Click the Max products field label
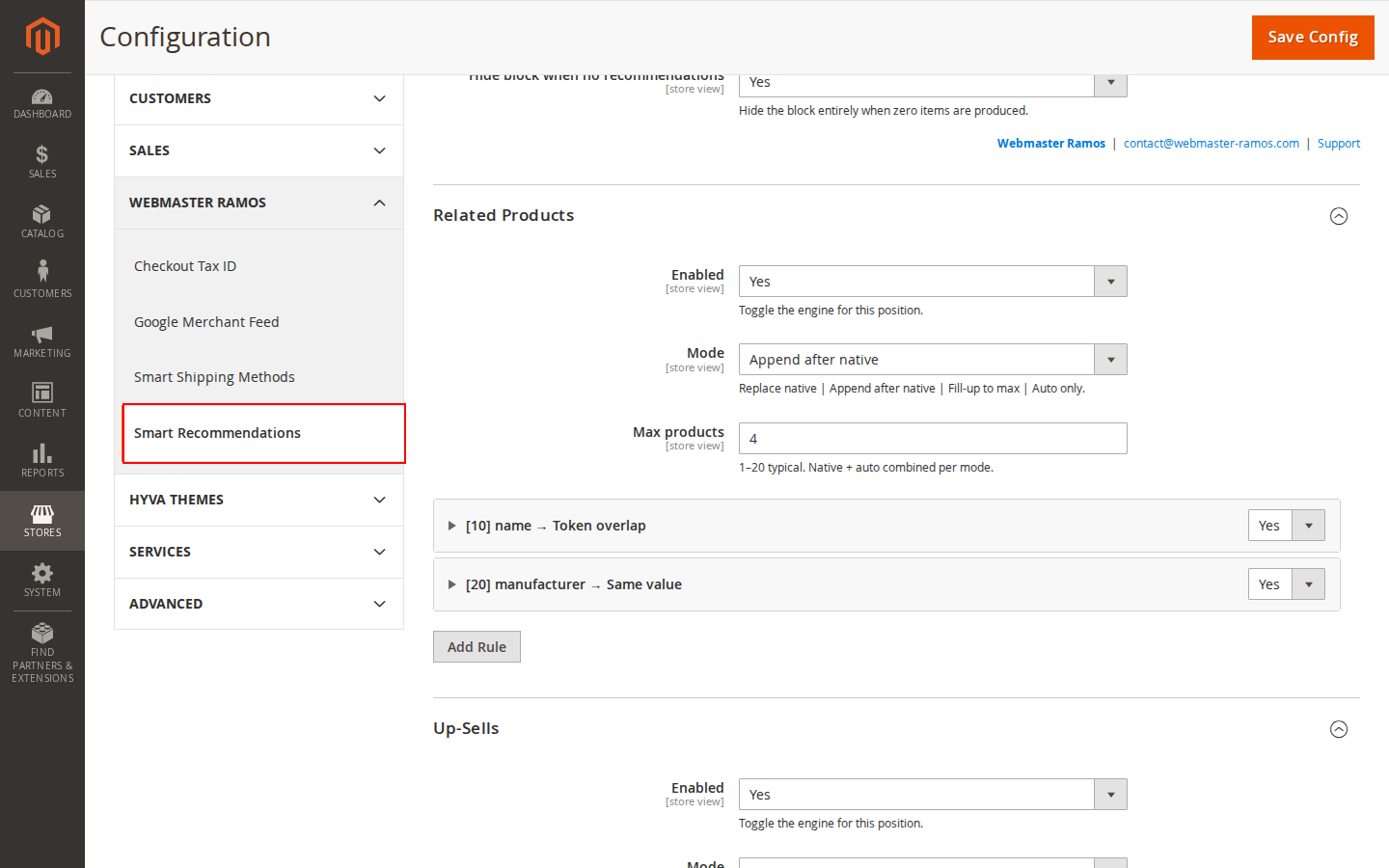1389x868 pixels. point(678,432)
